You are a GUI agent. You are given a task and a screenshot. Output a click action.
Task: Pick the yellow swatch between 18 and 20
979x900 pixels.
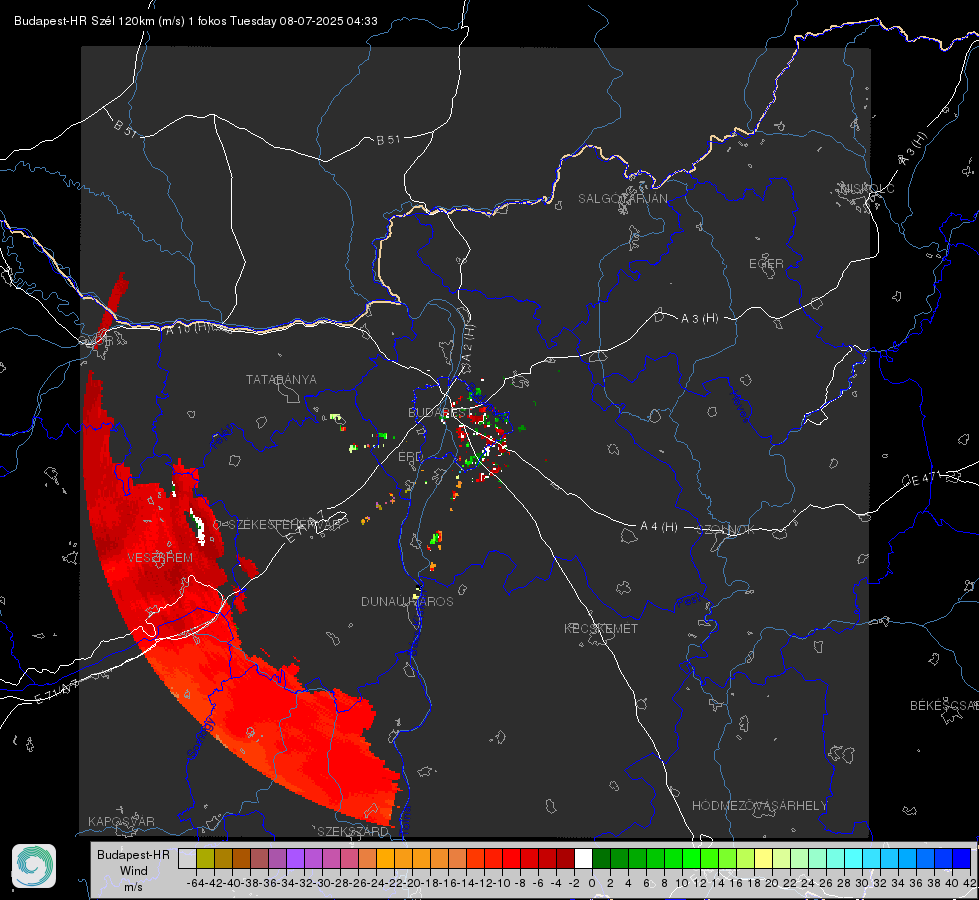click(x=764, y=858)
